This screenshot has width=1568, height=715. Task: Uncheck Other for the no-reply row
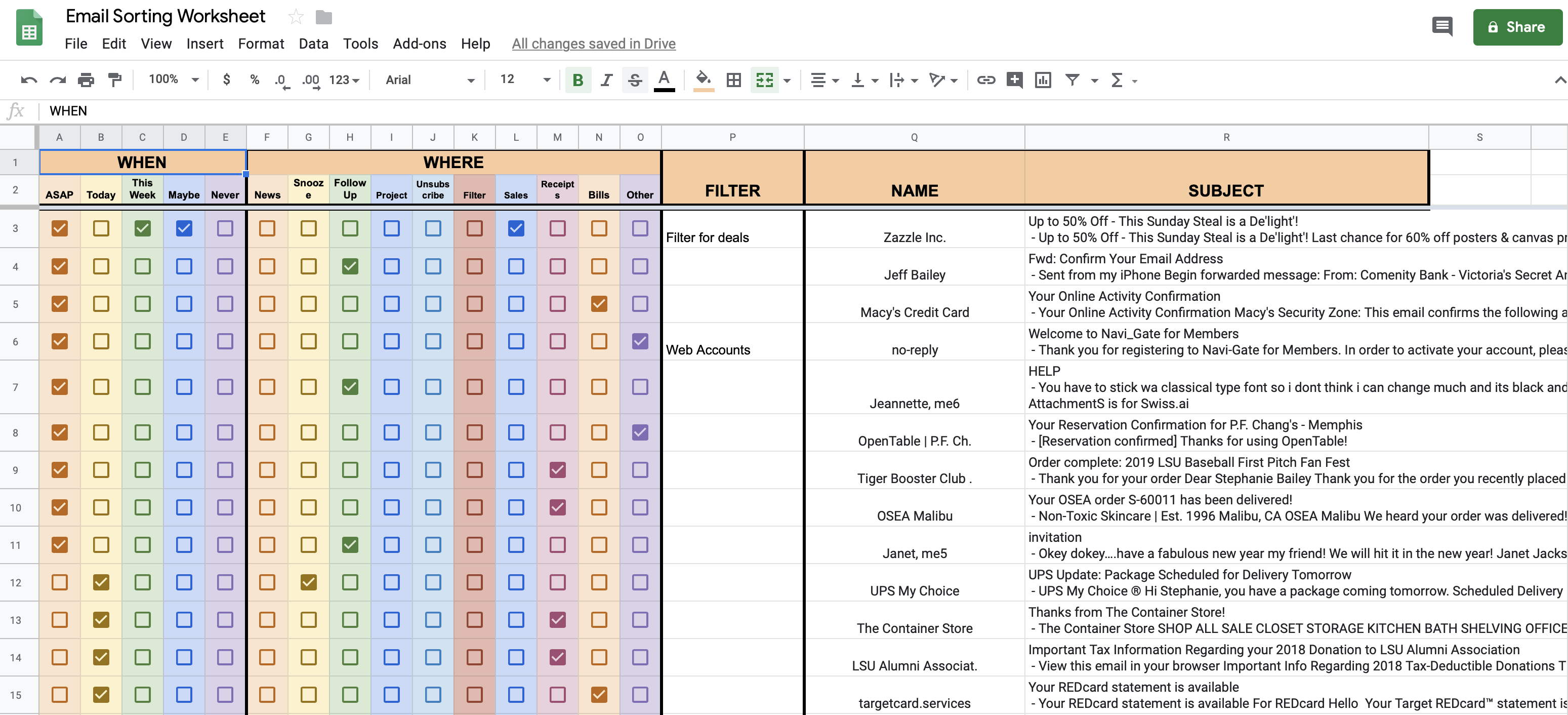click(x=640, y=341)
